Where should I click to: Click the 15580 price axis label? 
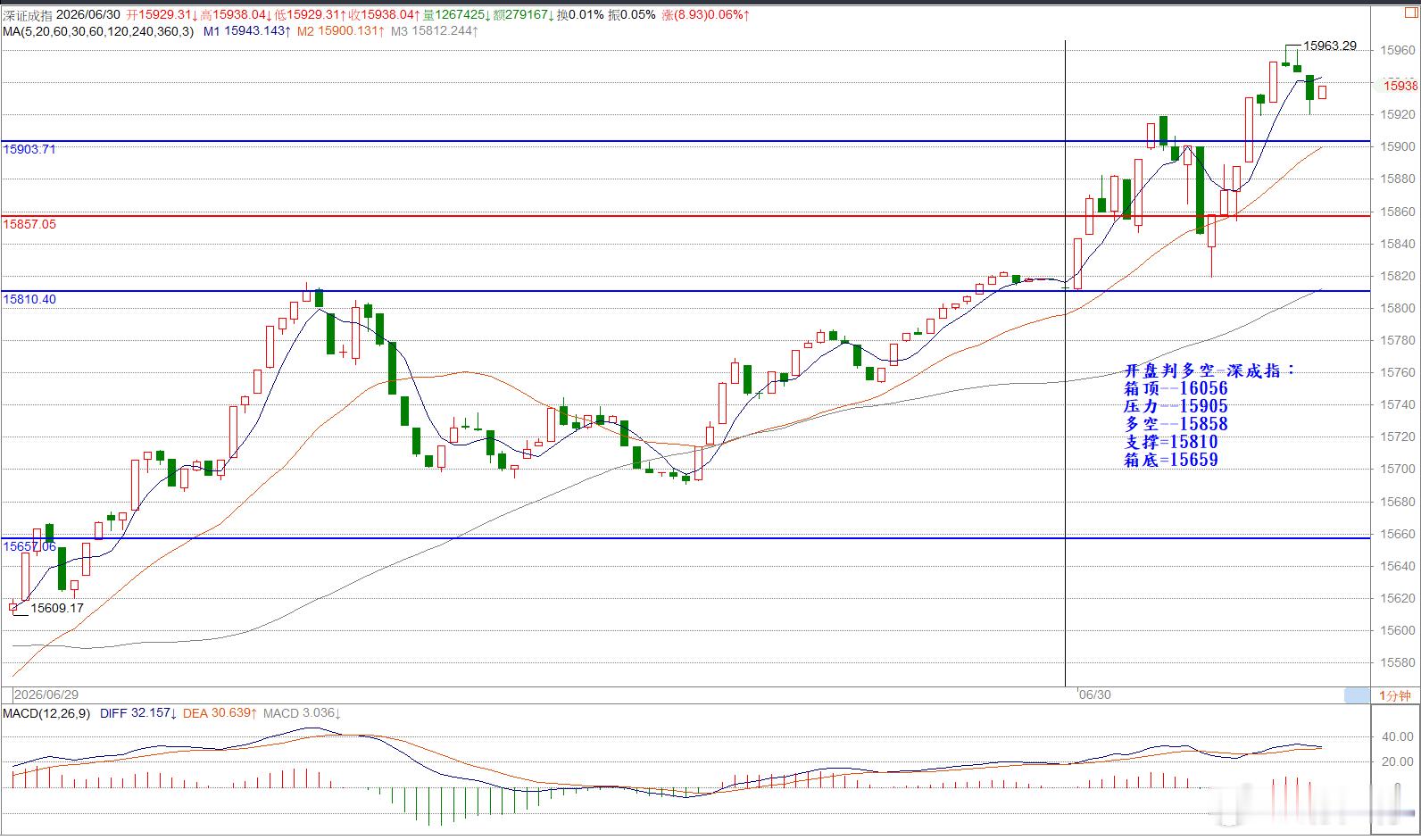[1399, 662]
